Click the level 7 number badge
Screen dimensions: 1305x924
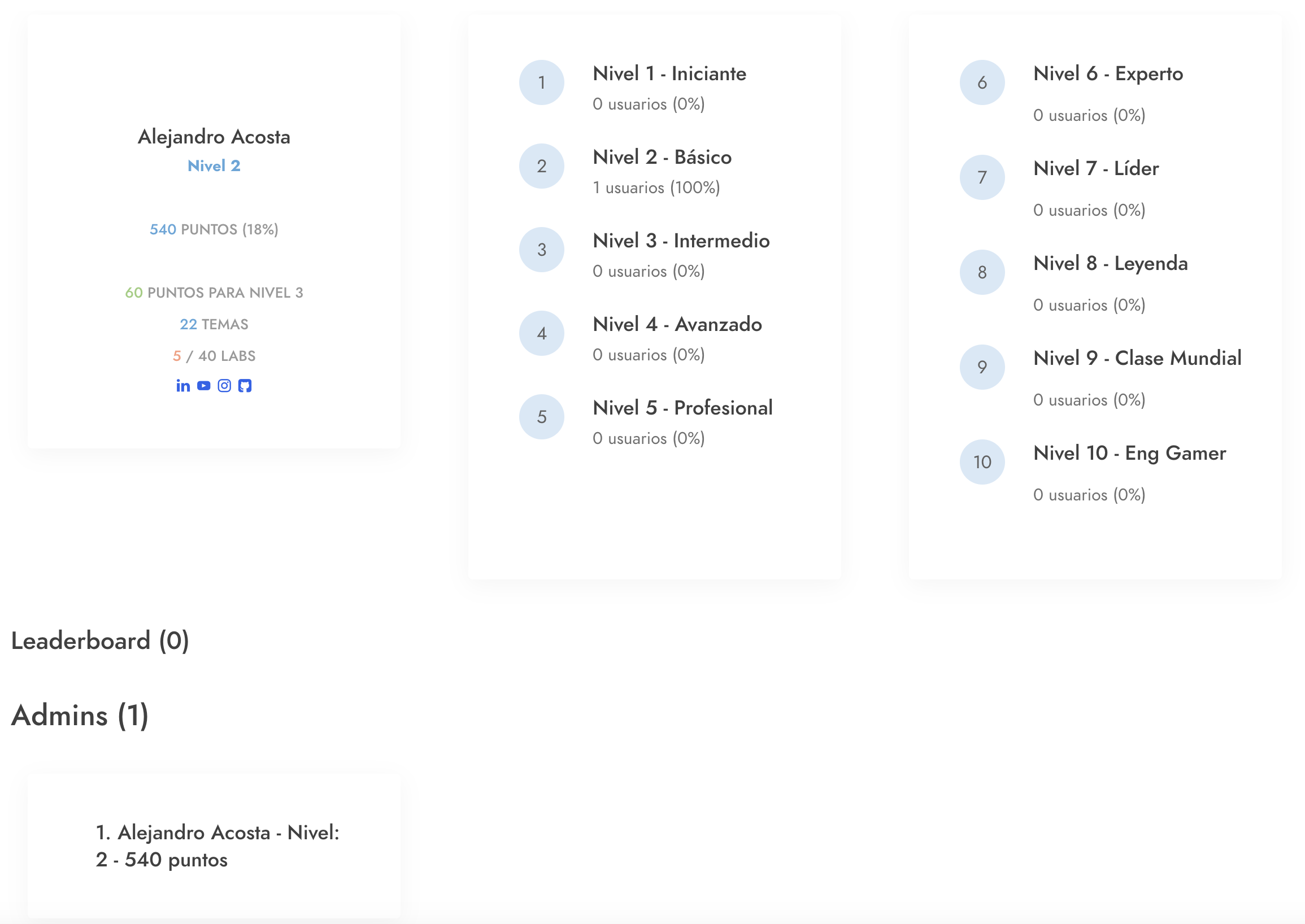[x=982, y=177]
